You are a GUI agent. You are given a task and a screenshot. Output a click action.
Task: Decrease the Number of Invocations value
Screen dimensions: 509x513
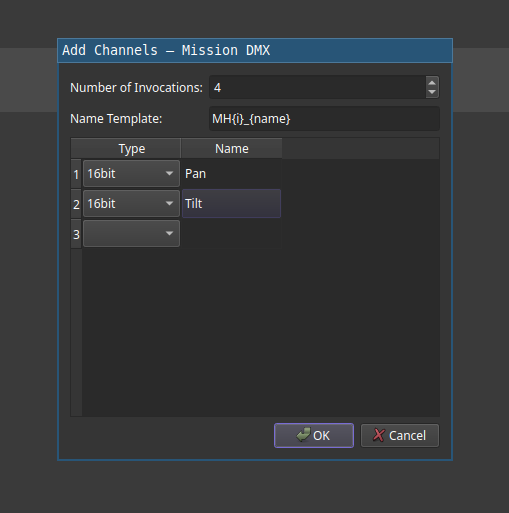432,92
